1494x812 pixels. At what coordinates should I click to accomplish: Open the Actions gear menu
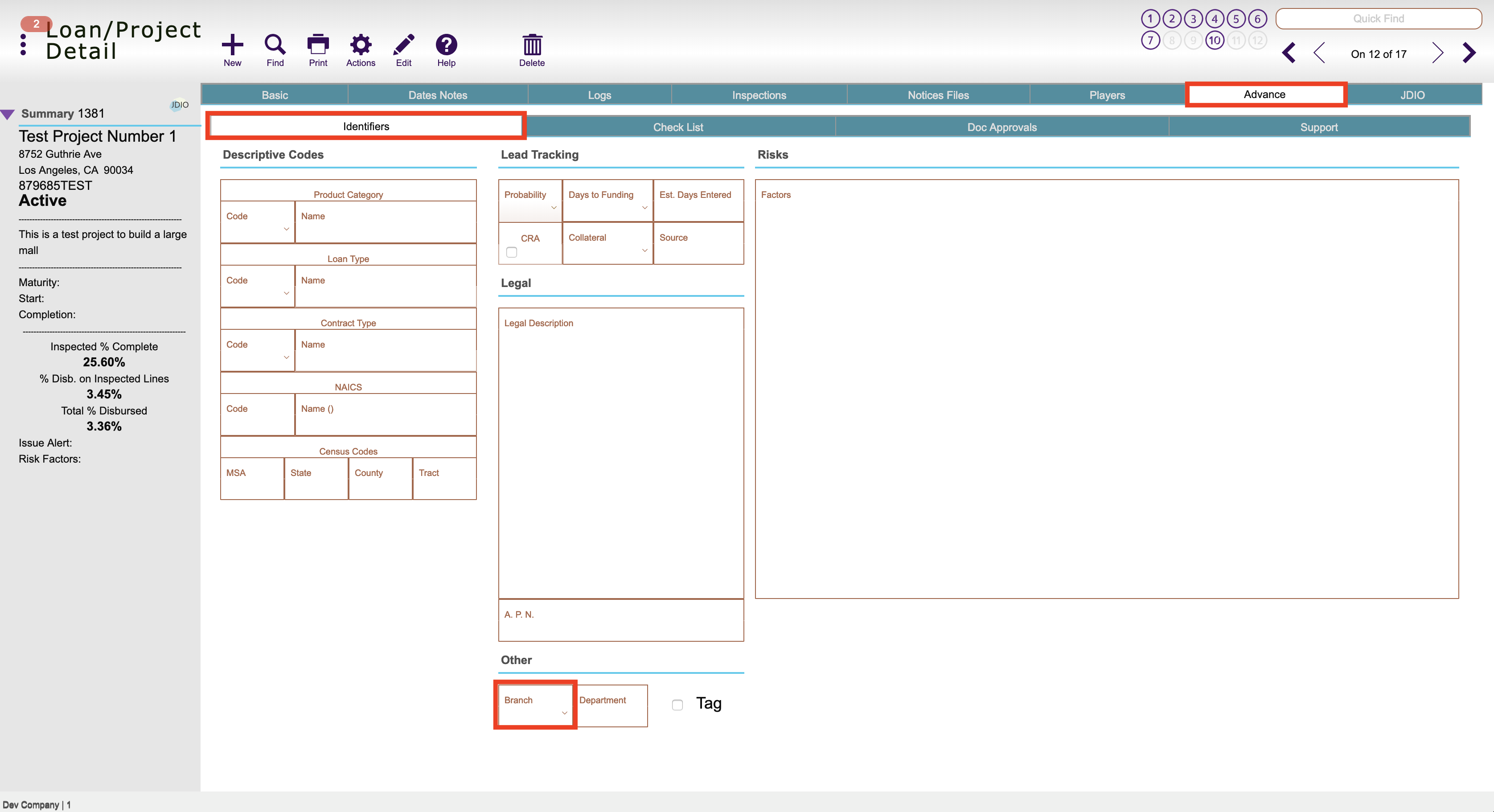coord(360,45)
